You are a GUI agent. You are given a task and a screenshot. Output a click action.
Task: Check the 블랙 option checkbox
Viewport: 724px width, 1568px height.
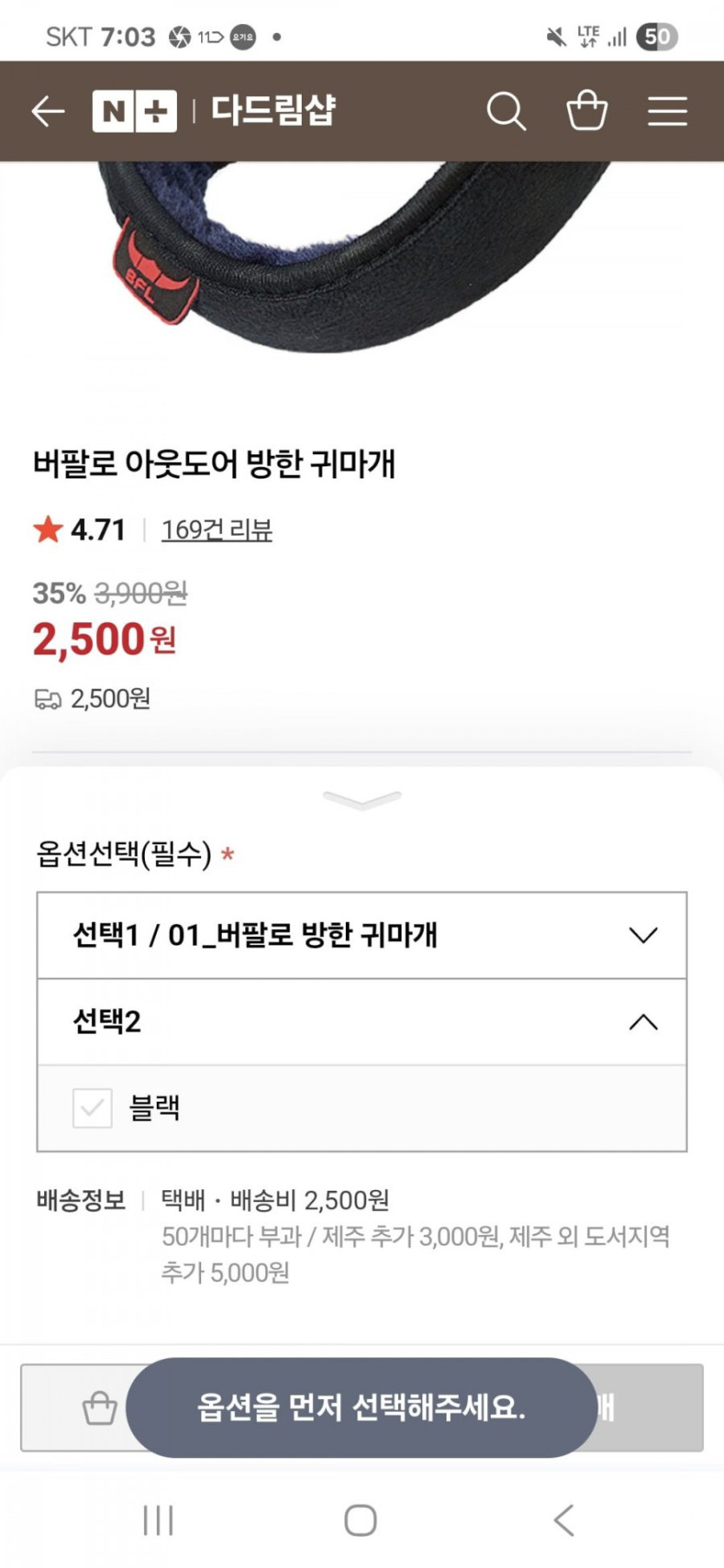(x=92, y=1108)
